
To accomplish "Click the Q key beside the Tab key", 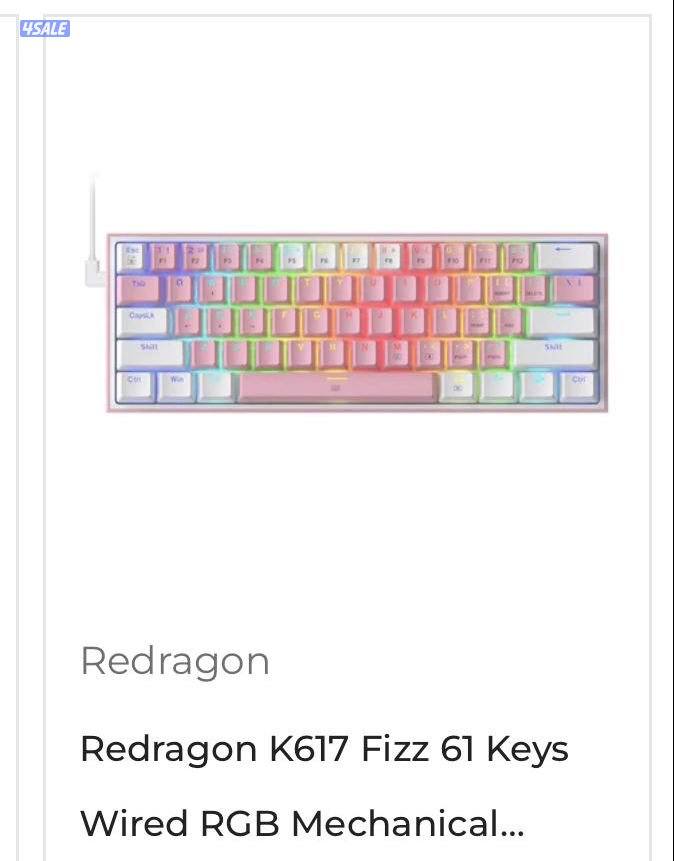I will (x=179, y=289).
